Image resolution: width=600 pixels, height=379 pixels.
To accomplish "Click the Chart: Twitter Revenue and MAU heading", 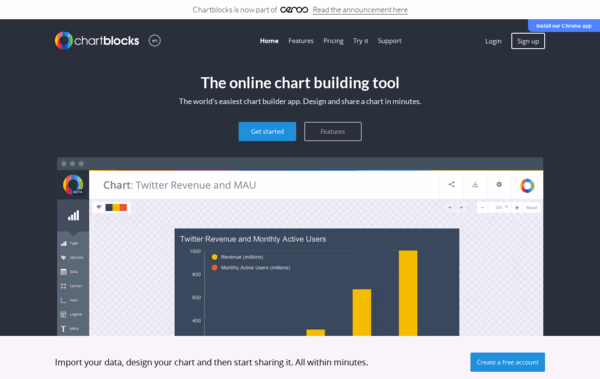I will click(x=179, y=185).
